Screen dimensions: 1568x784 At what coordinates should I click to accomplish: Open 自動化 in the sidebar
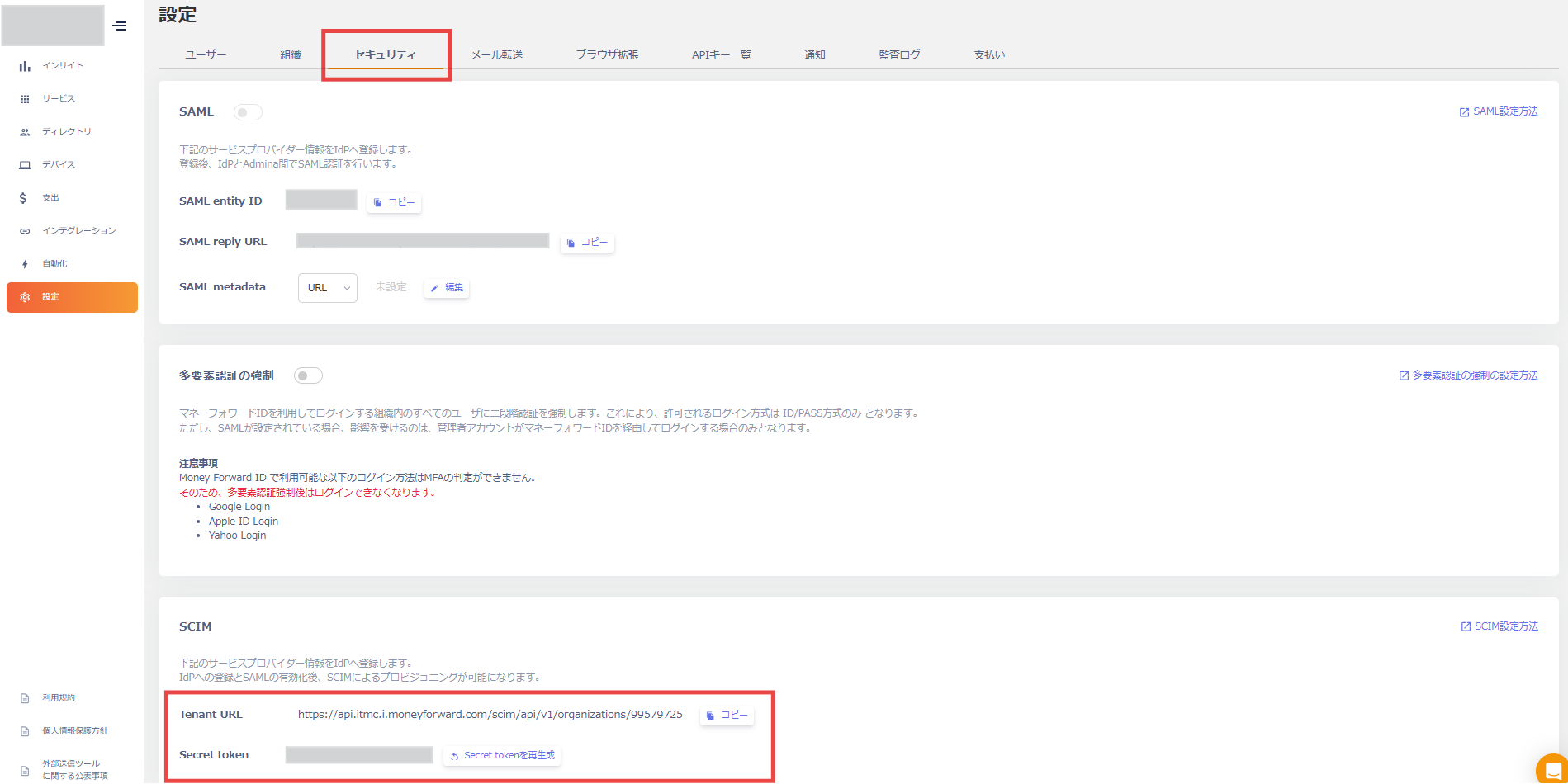coord(54,264)
